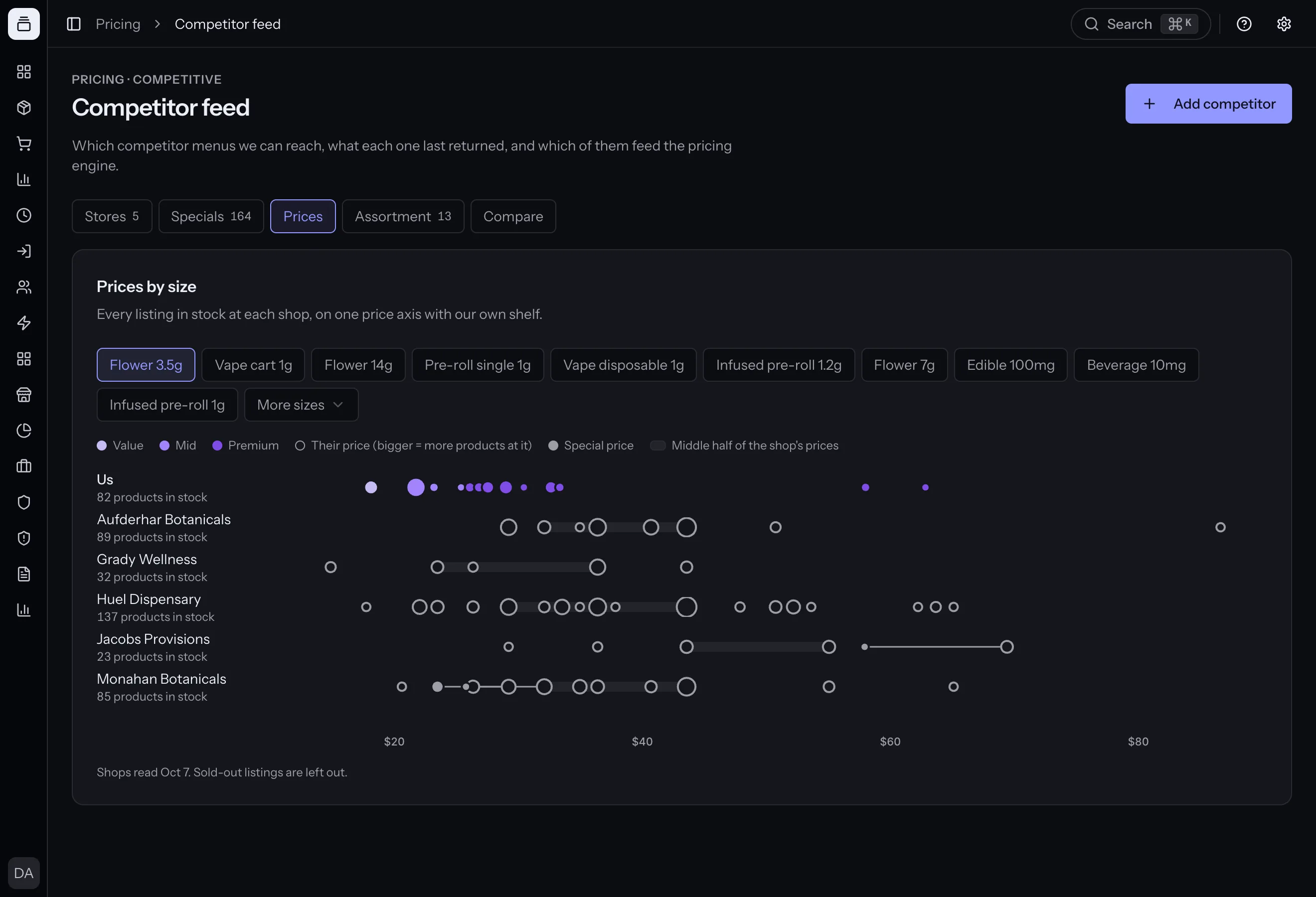Viewport: 1316px width, 897px height.
Task: Select the Flower 3.5g size chip
Action: coord(146,365)
